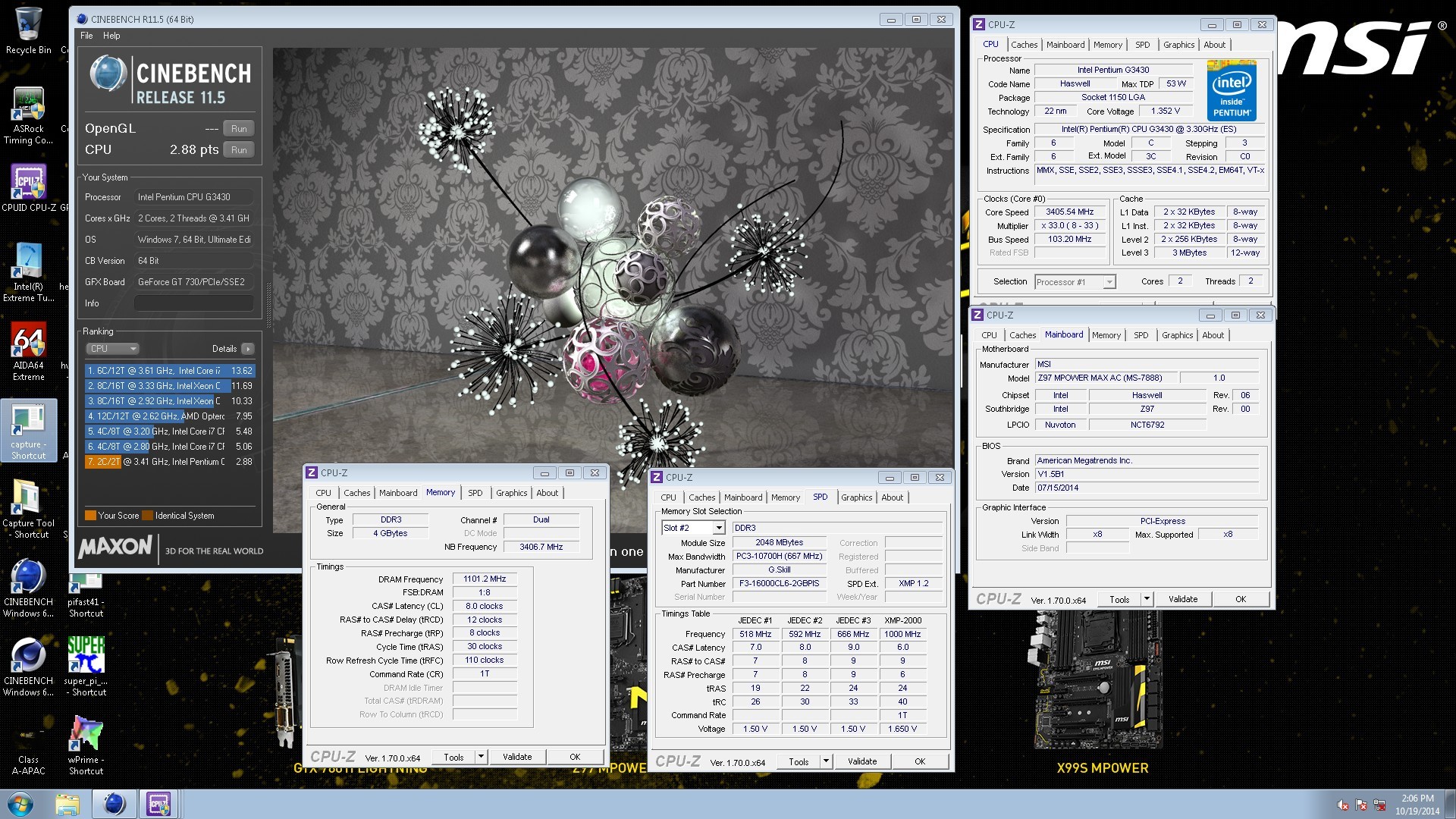The image size is (1456, 819).
Task: Select the capture - Shortcut desktop icon
Action: (x=28, y=431)
